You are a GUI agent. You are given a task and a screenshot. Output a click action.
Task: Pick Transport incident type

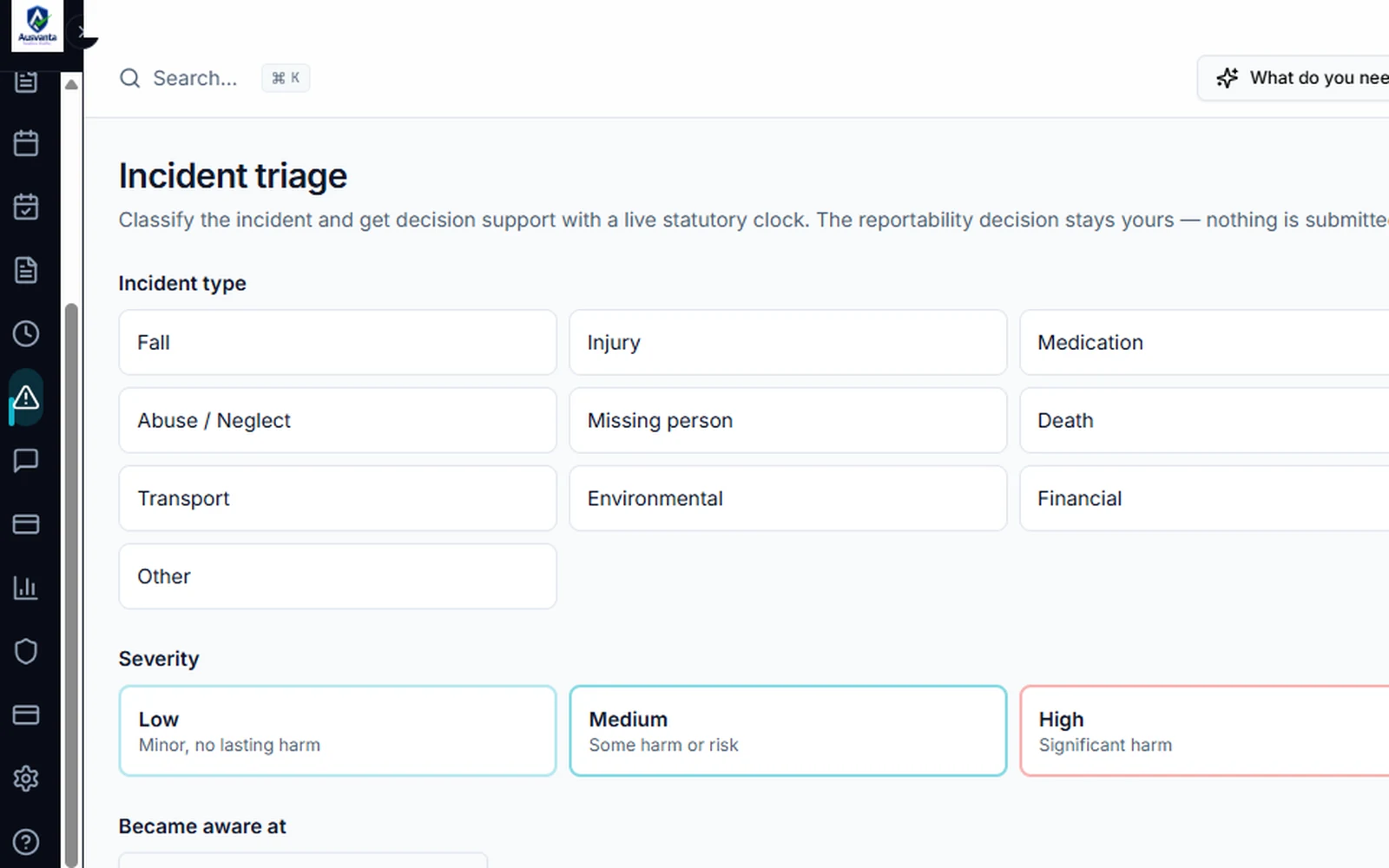(338, 498)
